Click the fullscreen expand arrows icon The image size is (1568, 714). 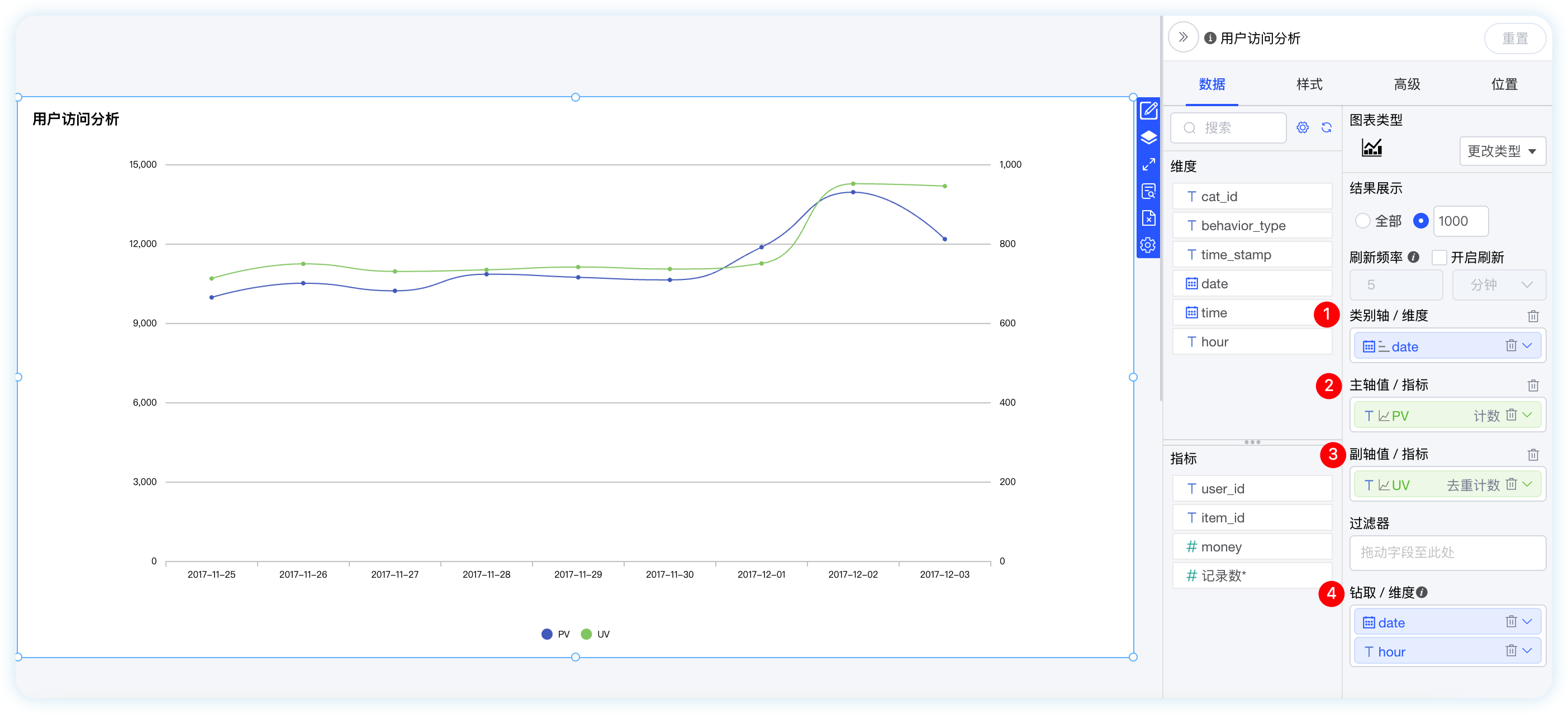coord(1148,164)
